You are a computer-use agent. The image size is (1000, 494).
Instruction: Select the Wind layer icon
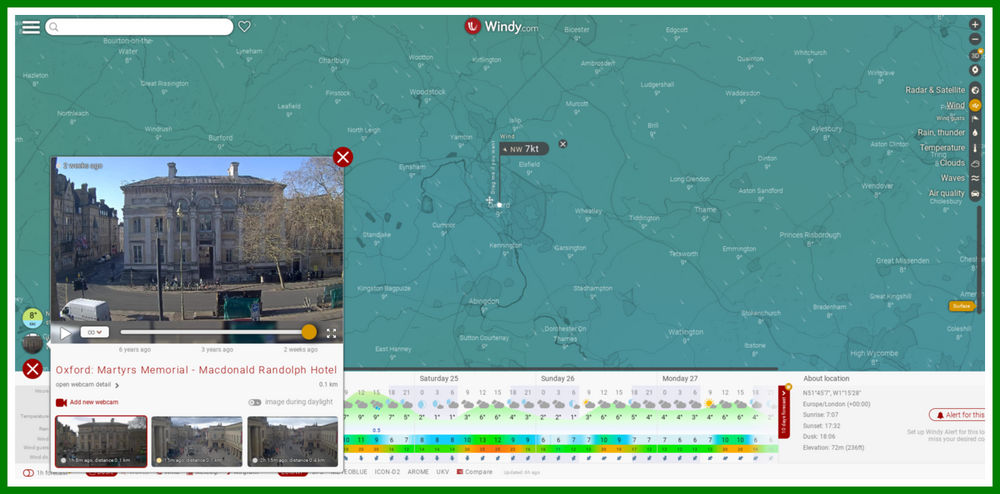pyautogui.click(x=975, y=105)
